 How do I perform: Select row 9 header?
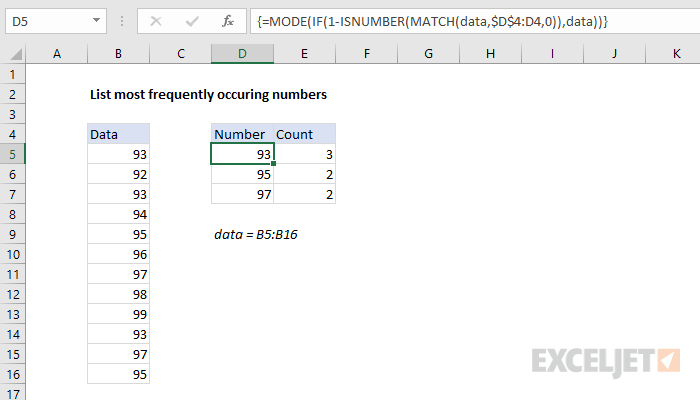coord(12,234)
